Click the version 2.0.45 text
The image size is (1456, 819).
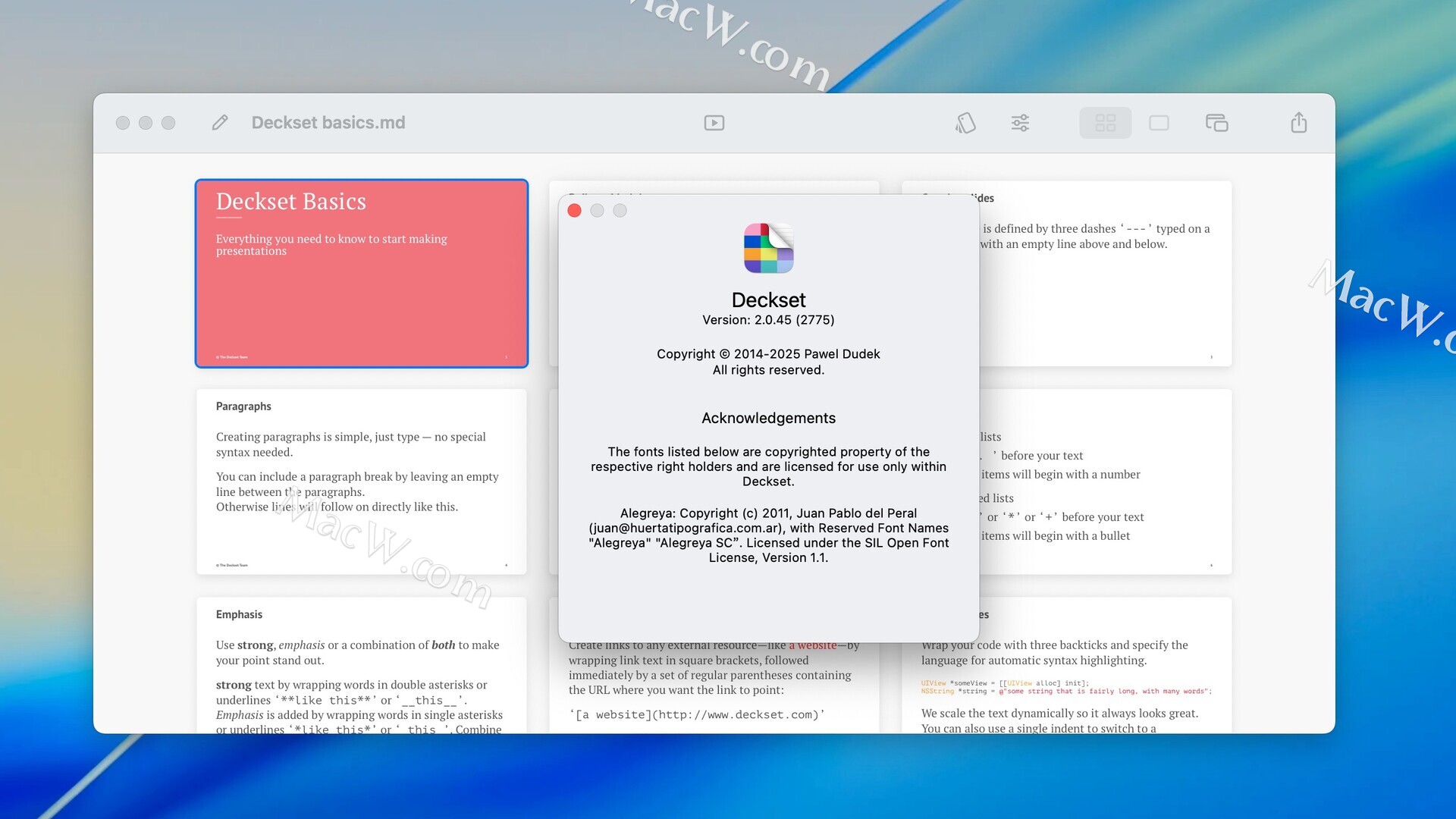(x=768, y=320)
